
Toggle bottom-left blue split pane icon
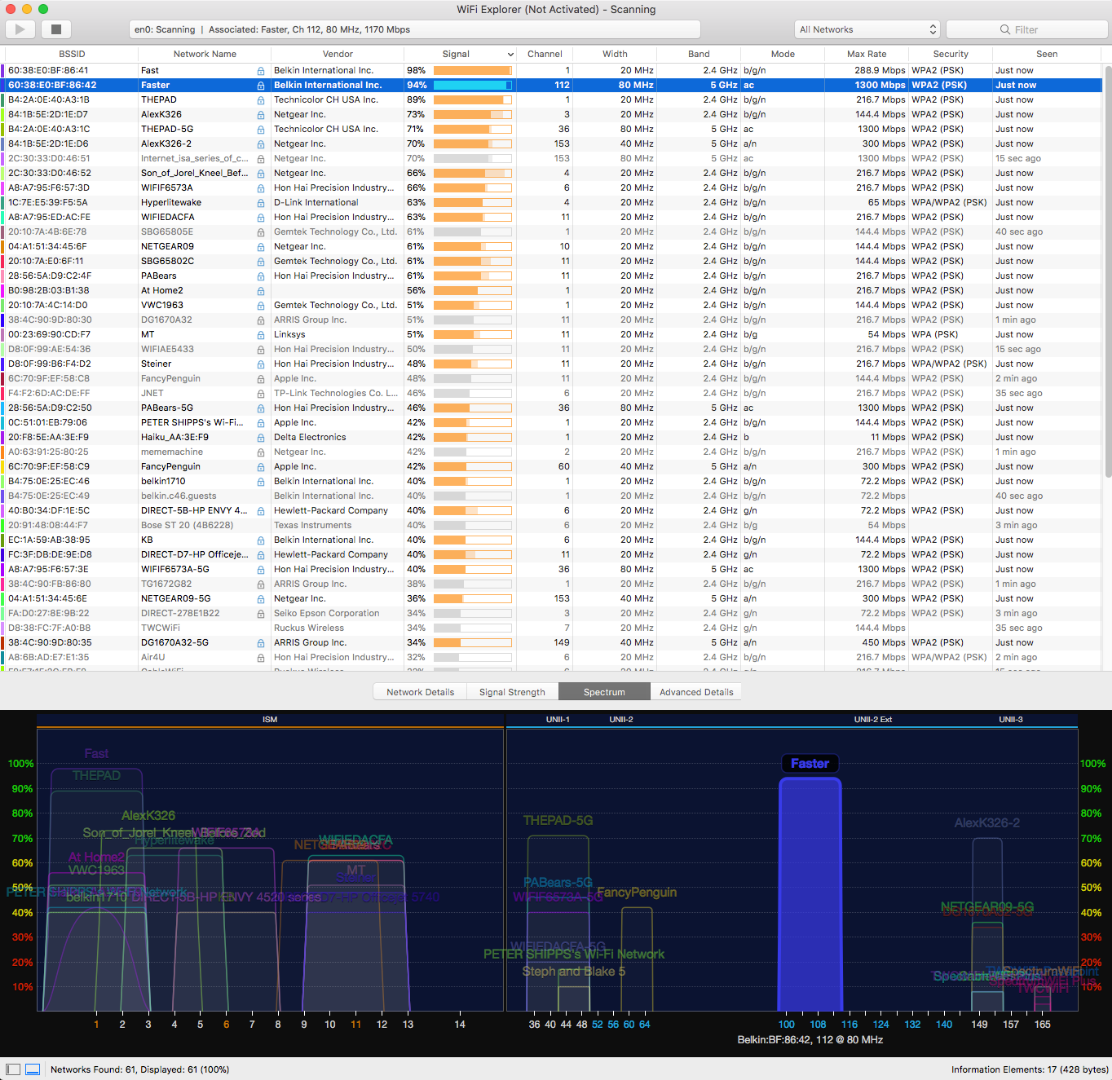[33, 1069]
